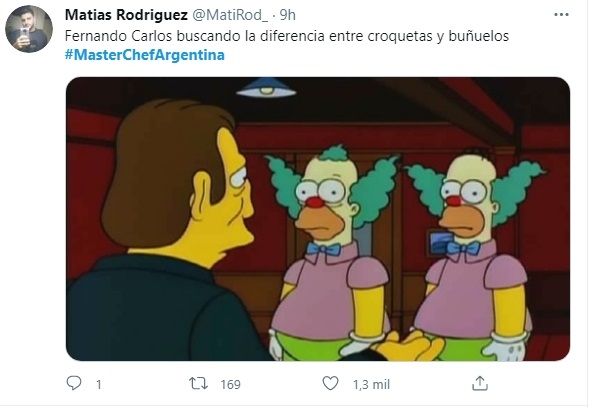Open the #MasterChefArgentina hashtag
The height and width of the screenshot is (408, 592).
click(145, 55)
